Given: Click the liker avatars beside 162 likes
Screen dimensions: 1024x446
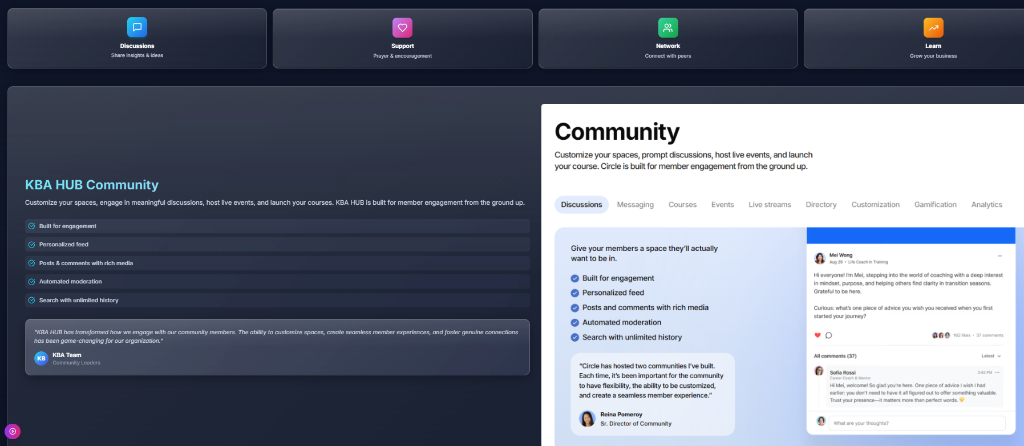Looking at the screenshot, I should click(941, 335).
